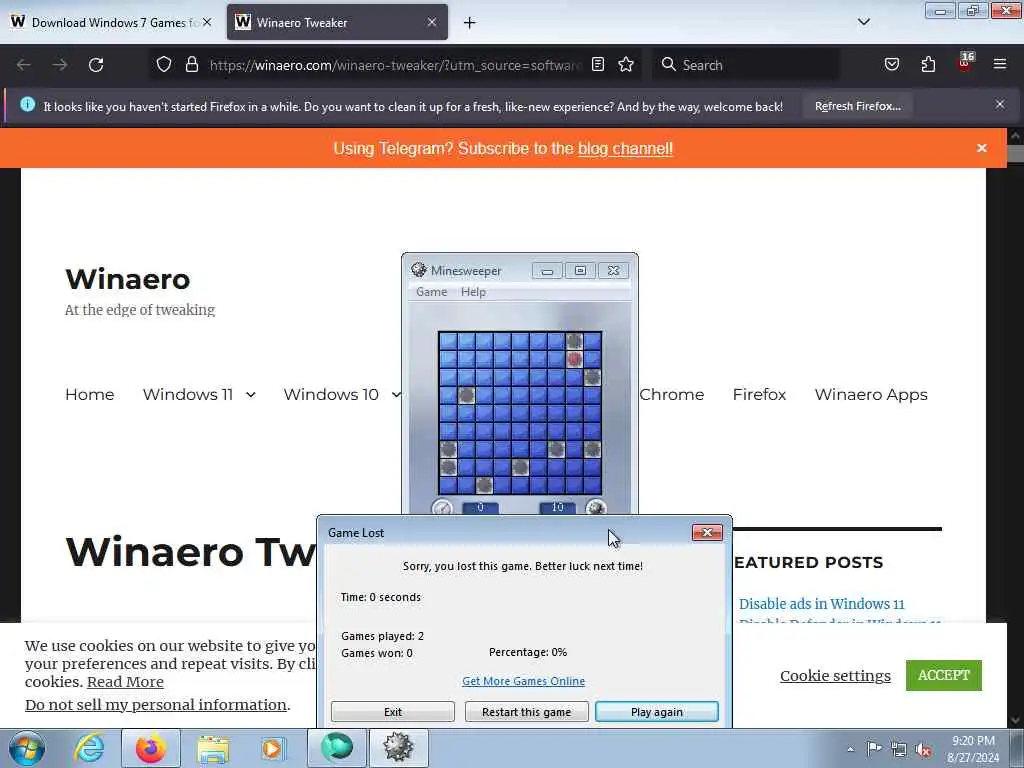
Task: Go back using the browser back arrow
Action: 24,65
